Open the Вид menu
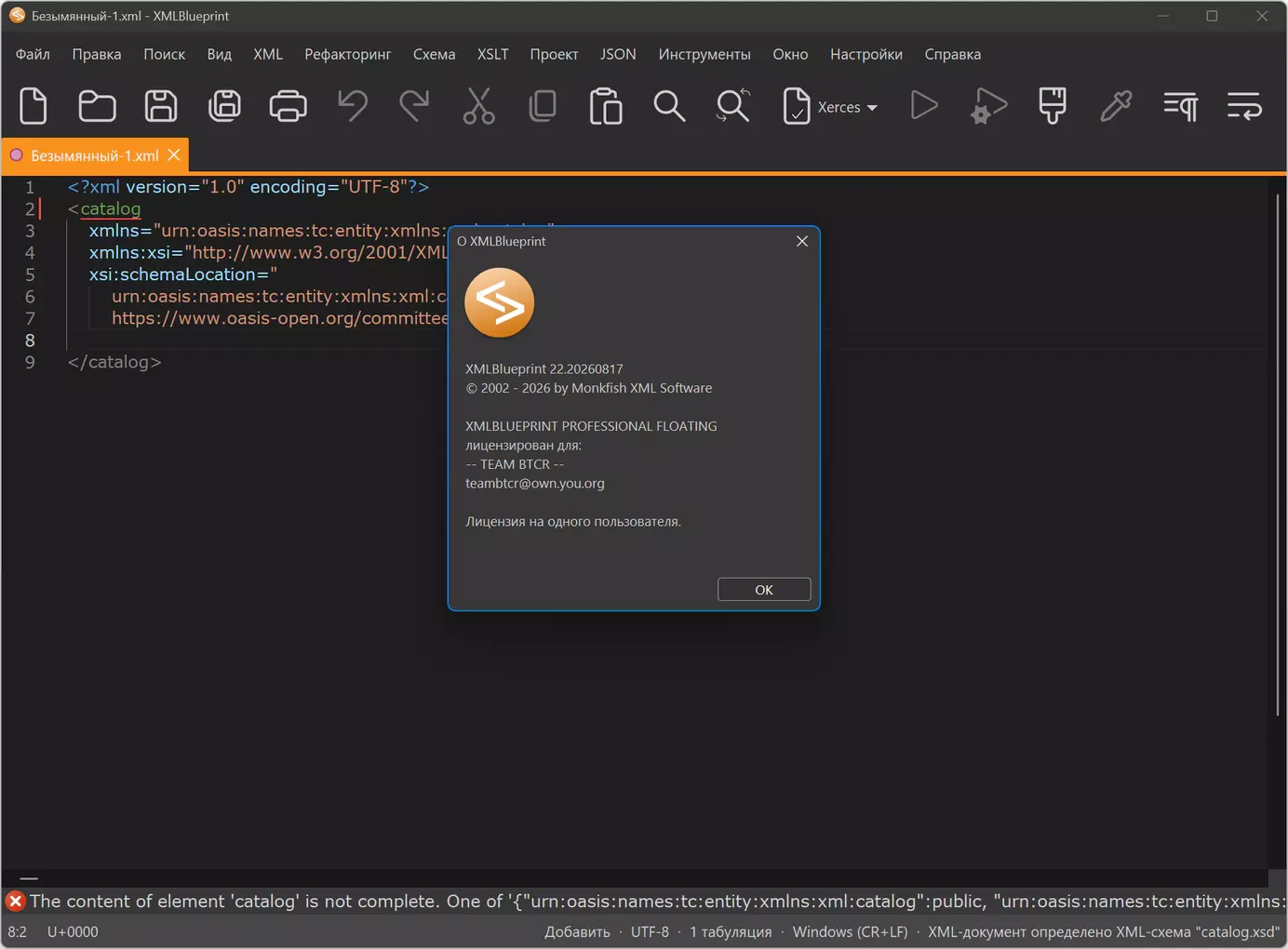The width and height of the screenshot is (1288, 949). tap(220, 54)
